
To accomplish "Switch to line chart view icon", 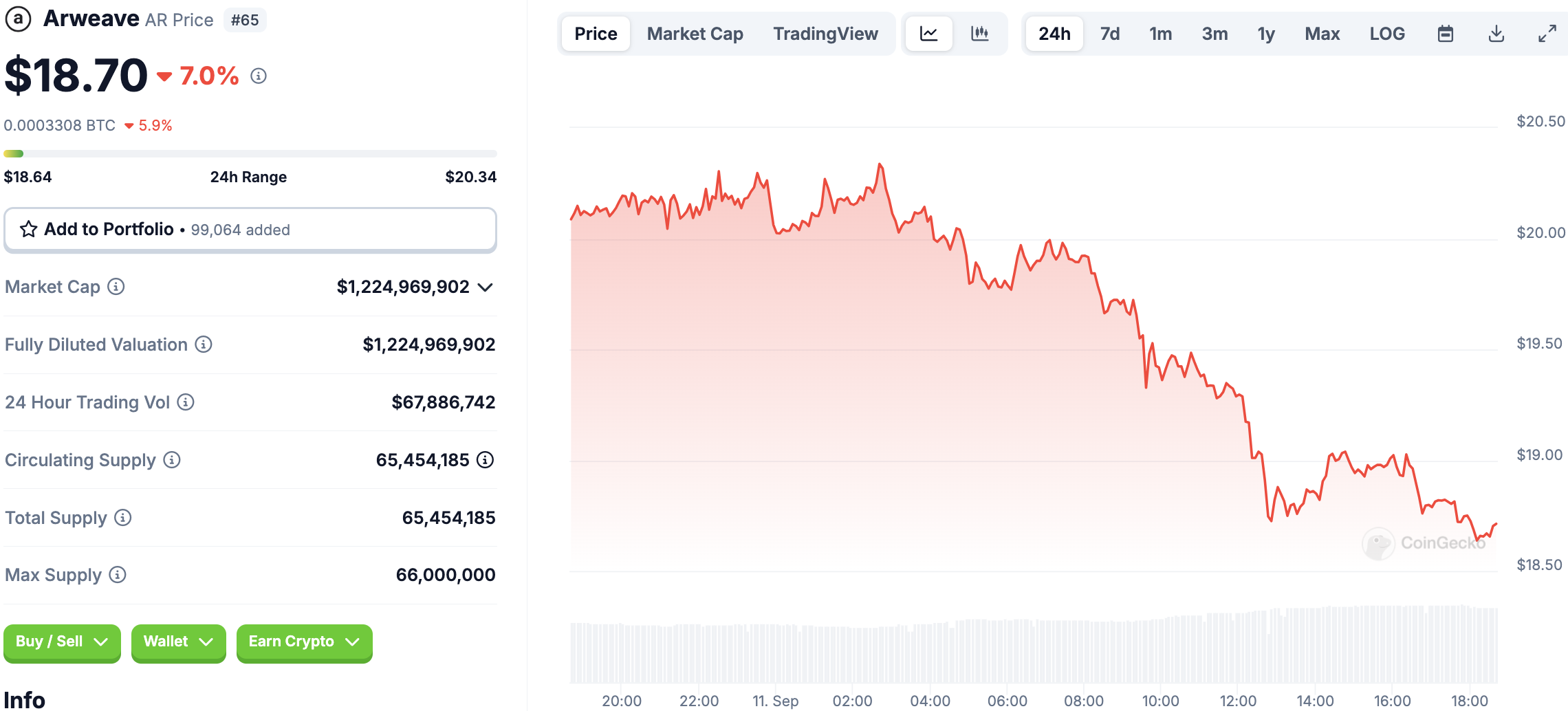I will pyautogui.click(x=928, y=34).
